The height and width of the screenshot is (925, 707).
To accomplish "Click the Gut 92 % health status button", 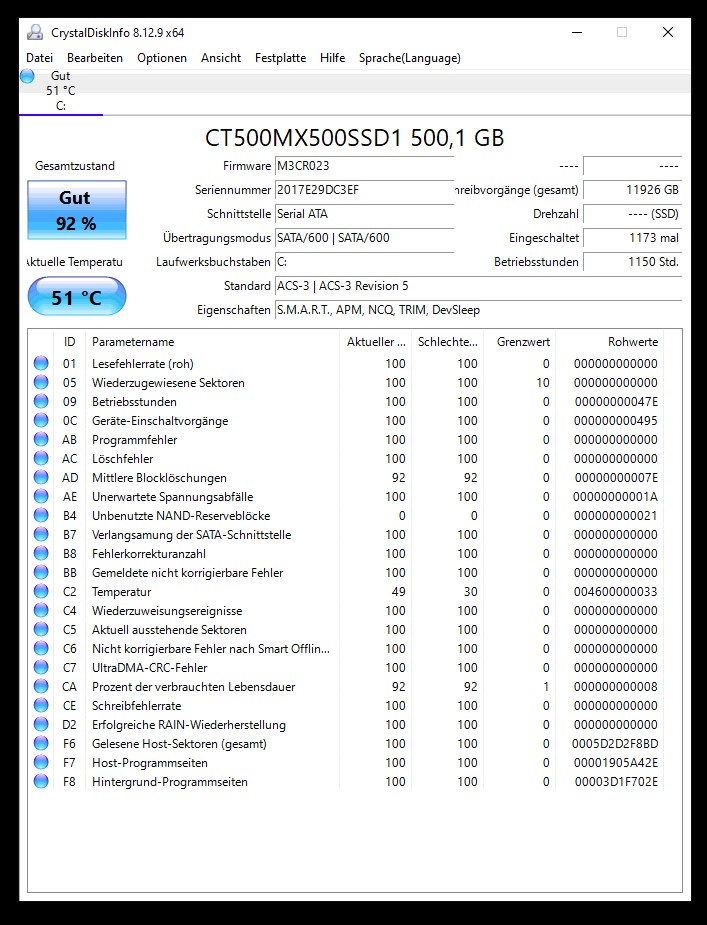I will coord(77,210).
